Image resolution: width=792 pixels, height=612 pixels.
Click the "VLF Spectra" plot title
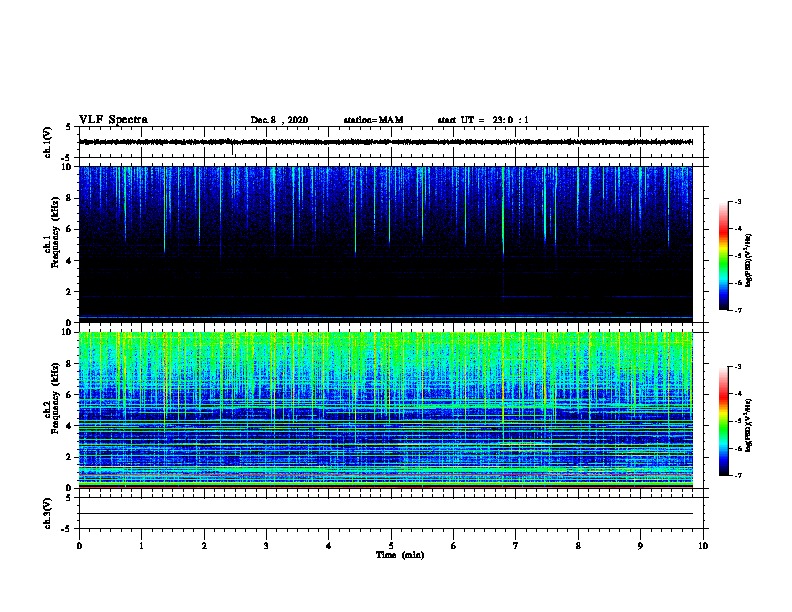pyautogui.click(x=113, y=120)
